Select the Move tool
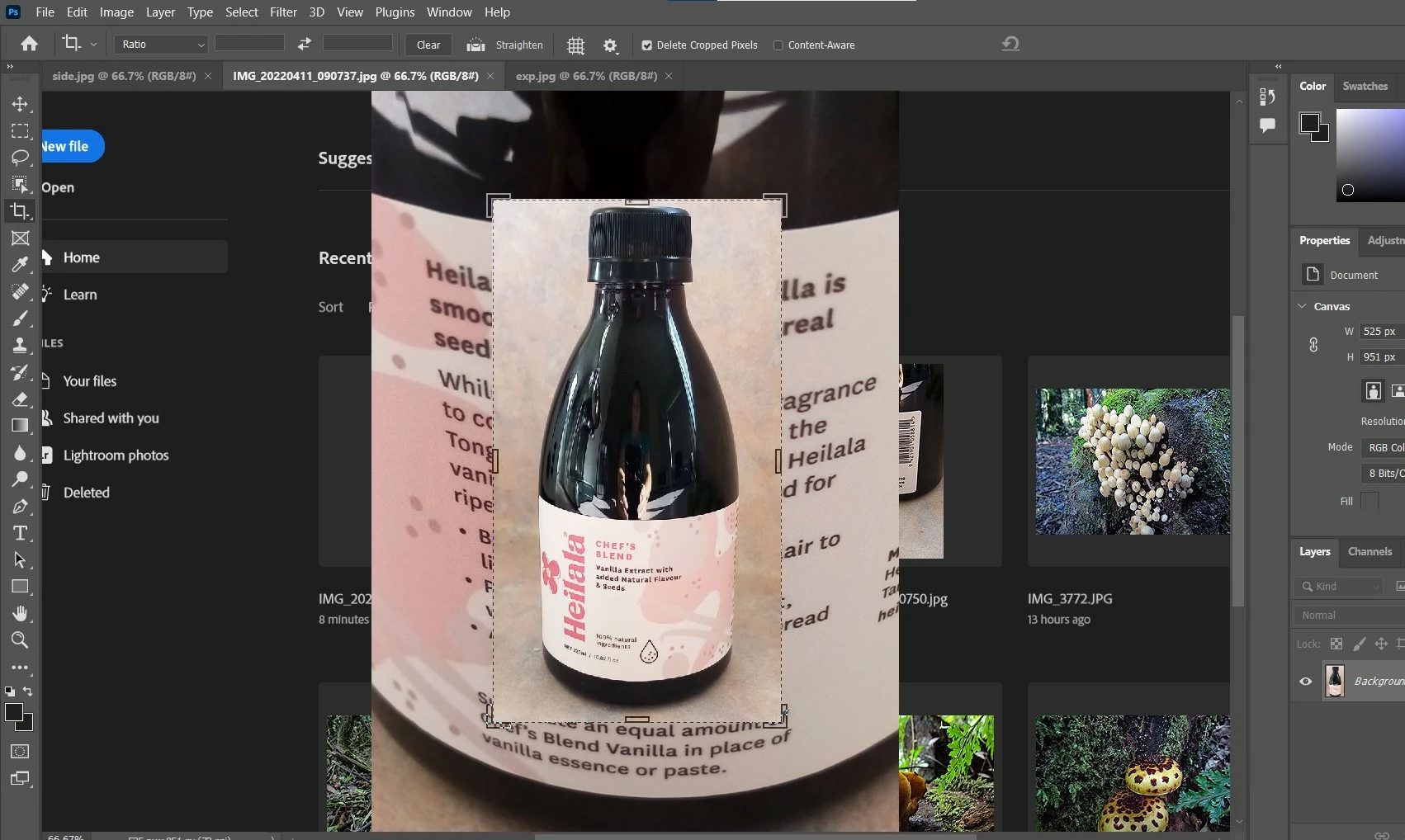 point(20,104)
